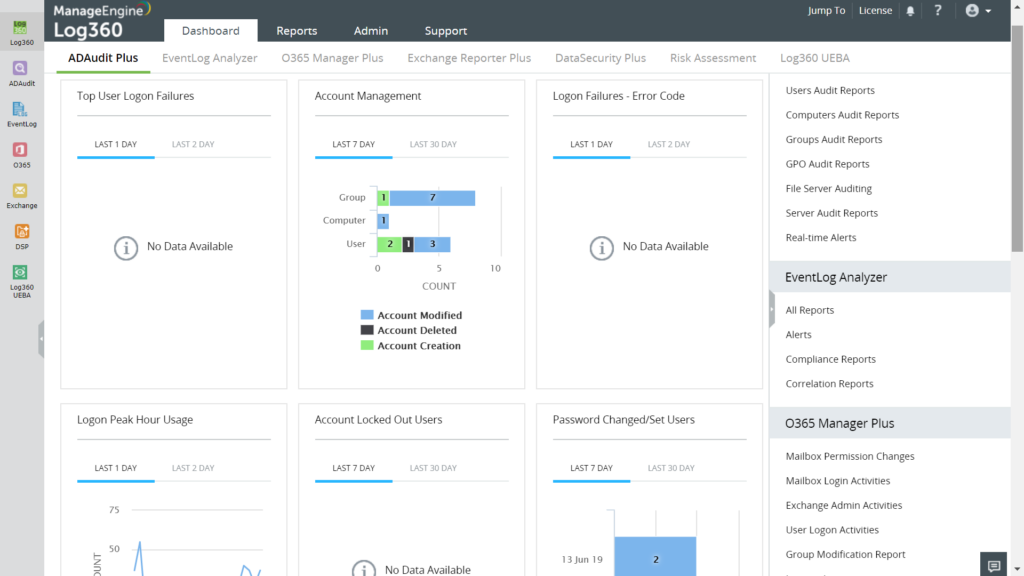Screen dimensions: 1024x576
Task: Collapse the right reports panel with its handle
Action: 772,310
